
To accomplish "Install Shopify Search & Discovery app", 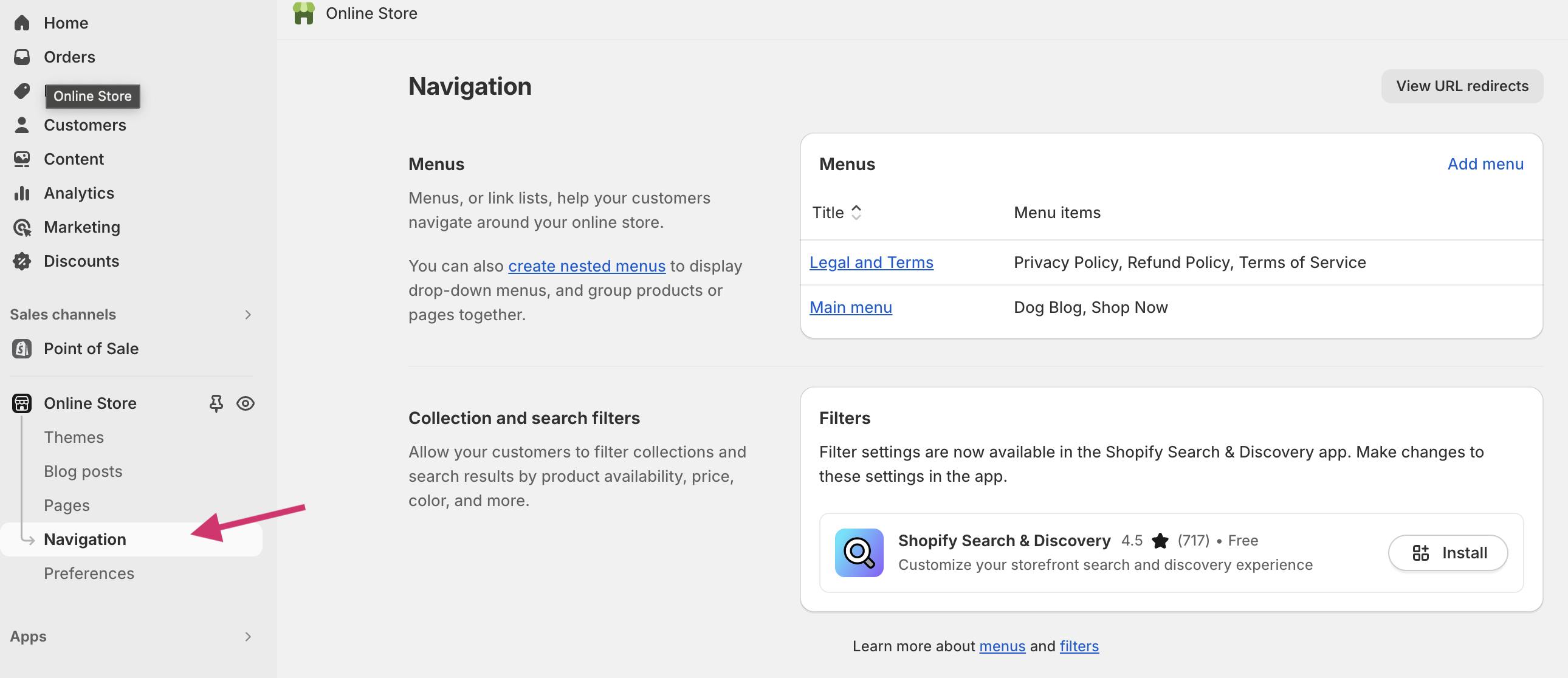I will (1448, 553).
